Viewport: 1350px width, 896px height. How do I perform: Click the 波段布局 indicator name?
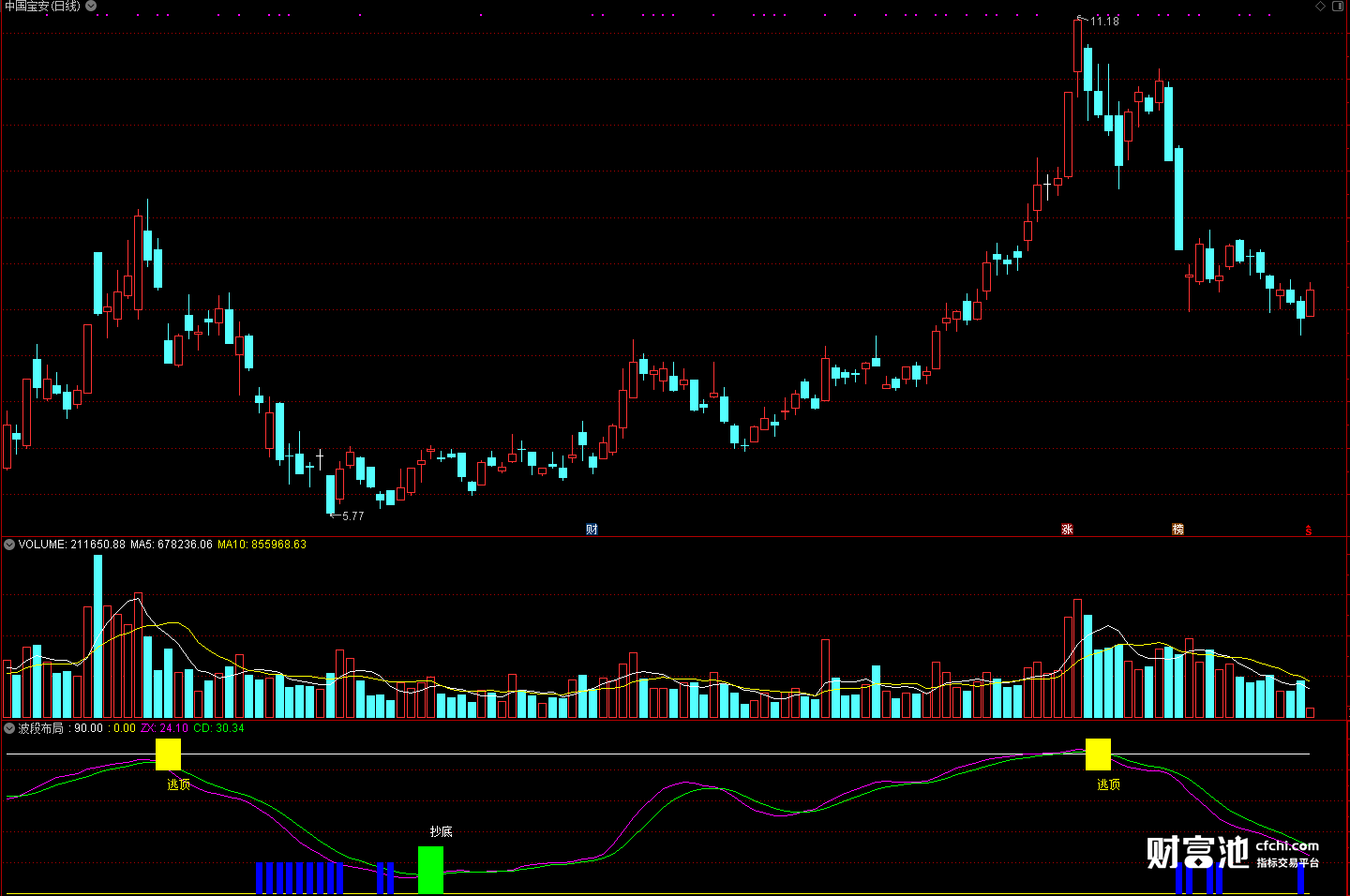pyautogui.click(x=40, y=728)
